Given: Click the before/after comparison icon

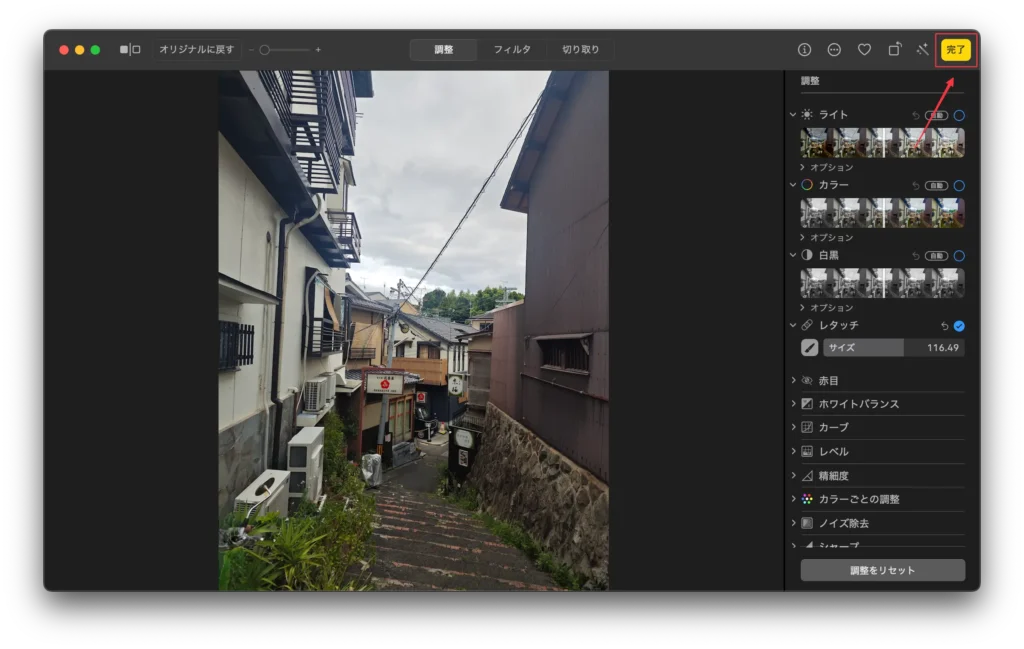Looking at the screenshot, I should coord(130,49).
